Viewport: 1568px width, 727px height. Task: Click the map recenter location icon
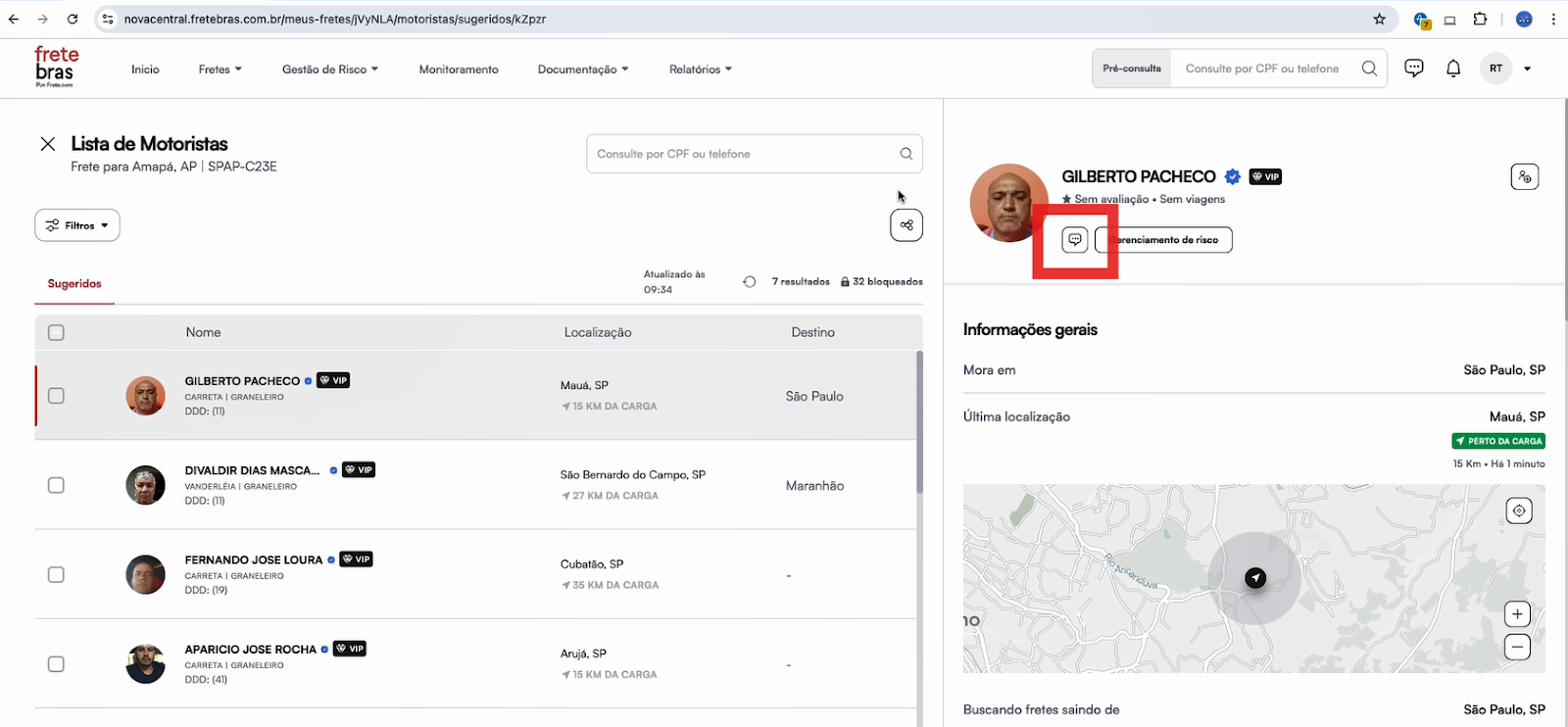pos(1518,510)
